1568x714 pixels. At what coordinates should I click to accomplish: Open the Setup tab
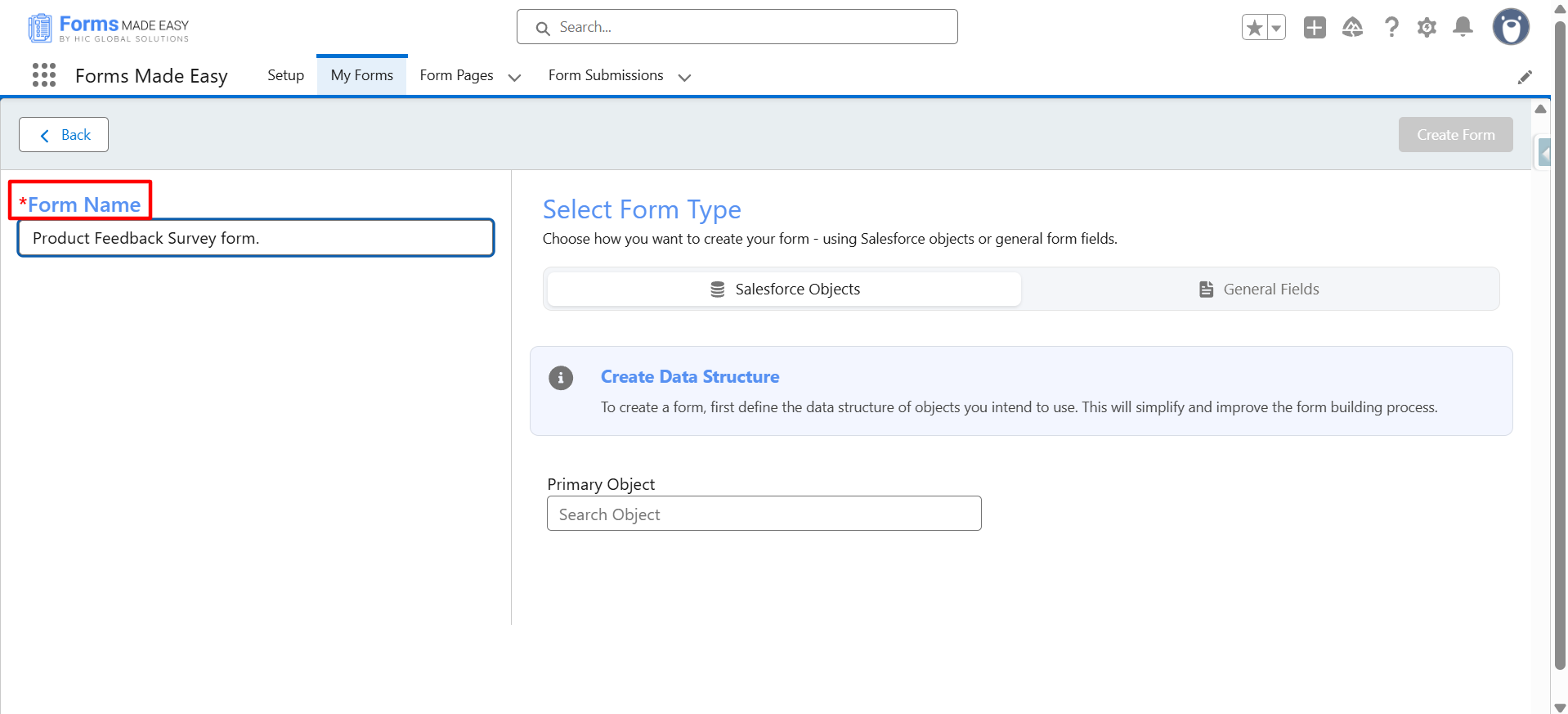coord(285,75)
